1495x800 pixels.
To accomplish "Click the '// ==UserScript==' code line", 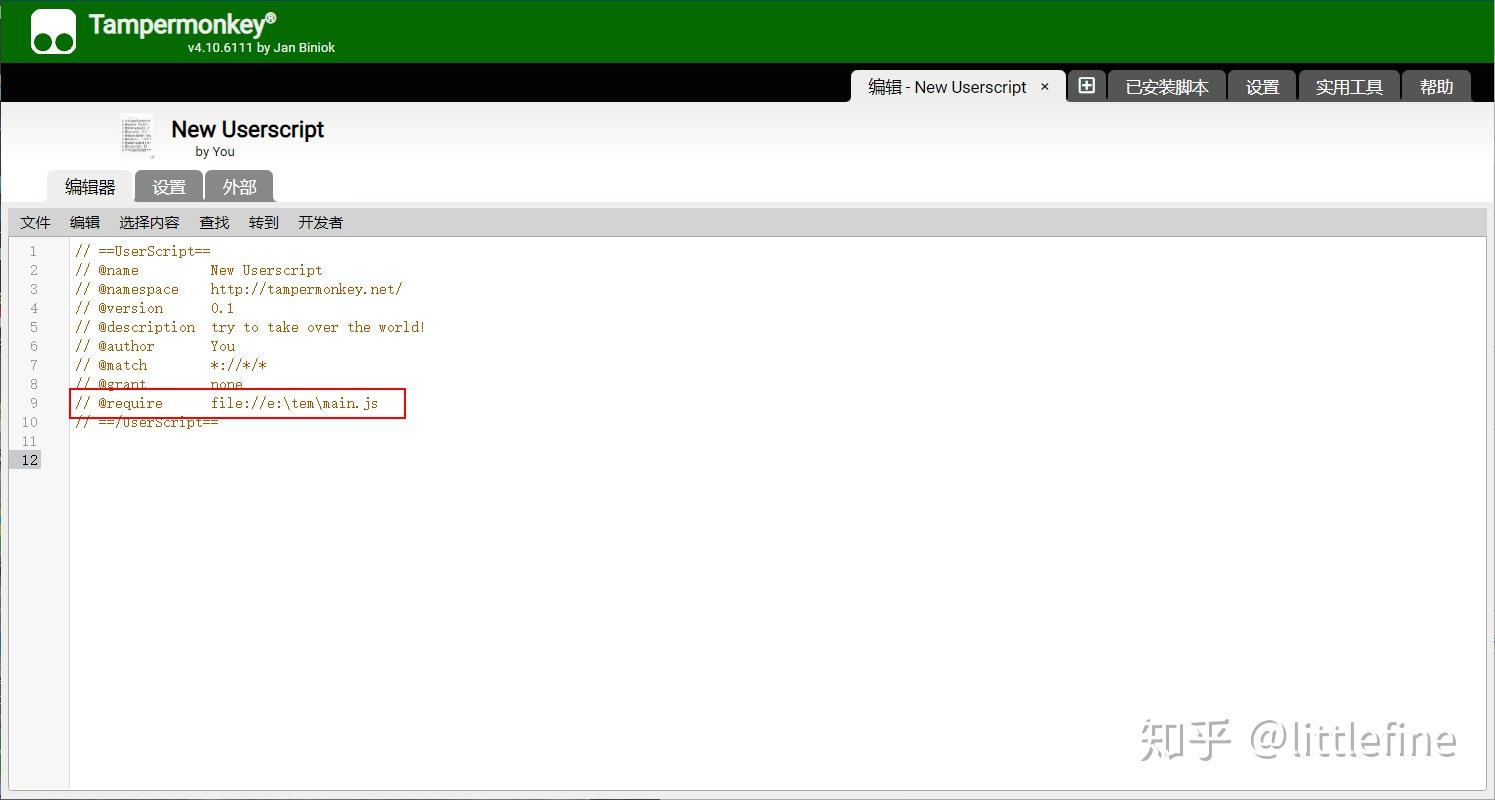I will click(x=143, y=251).
